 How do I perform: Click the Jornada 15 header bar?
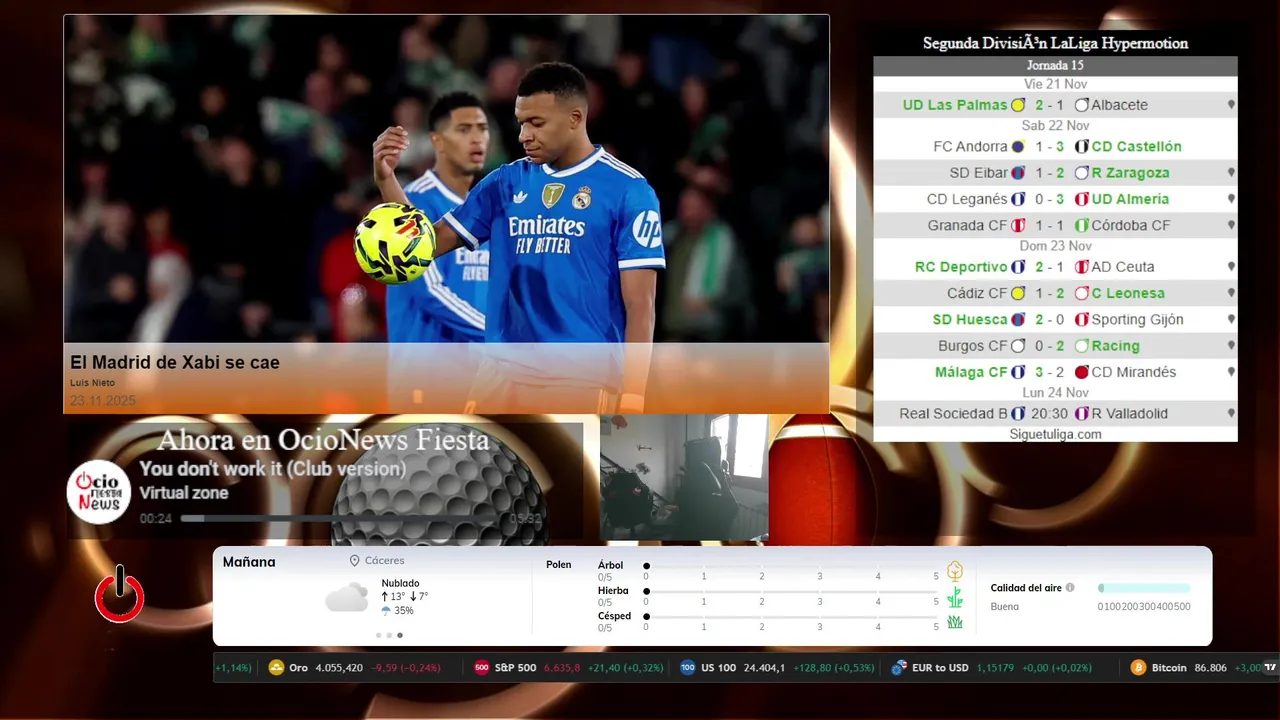(1055, 65)
